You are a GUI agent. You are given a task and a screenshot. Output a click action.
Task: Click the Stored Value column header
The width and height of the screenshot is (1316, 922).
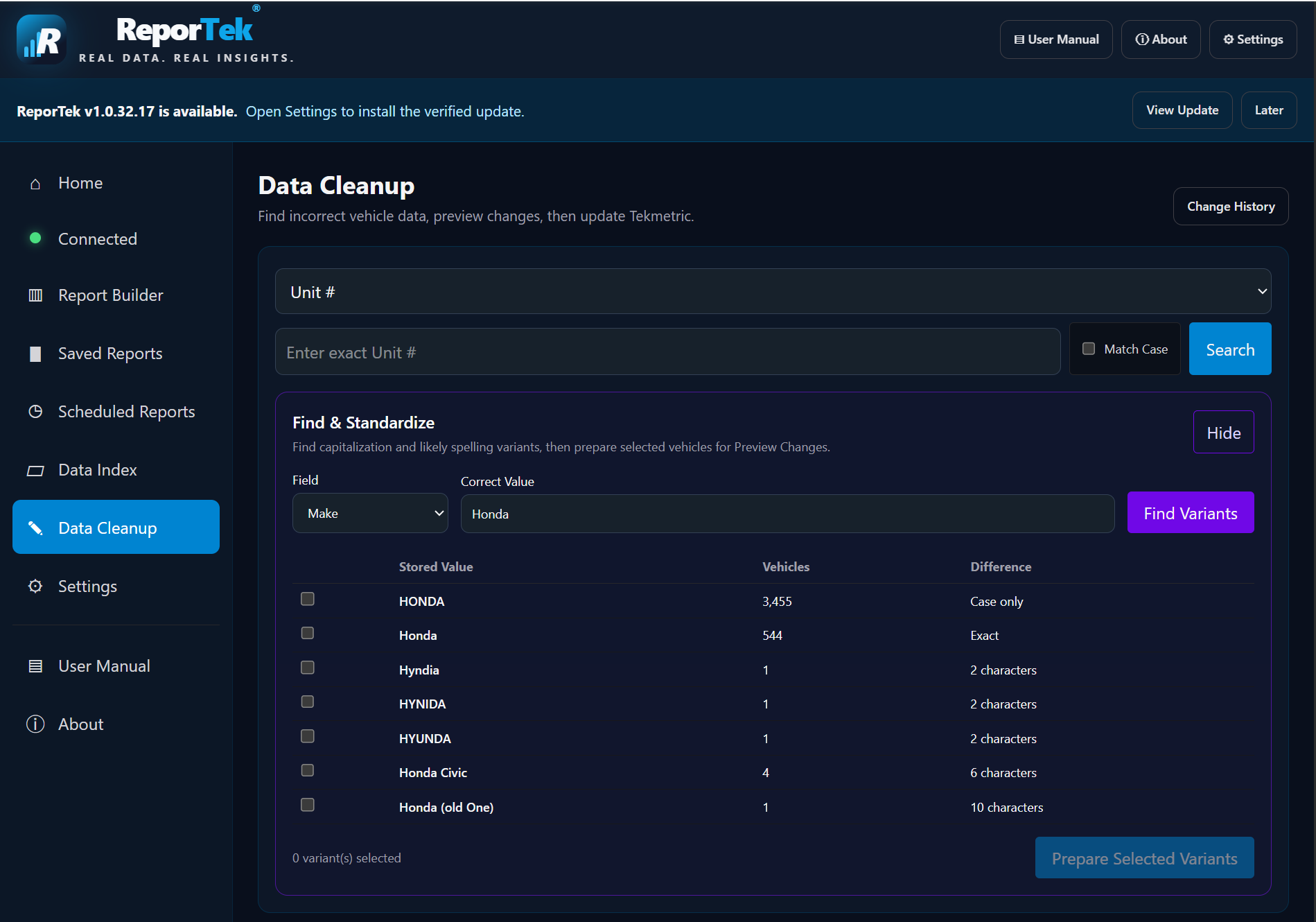pyautogui.click(x=436, y=567)
